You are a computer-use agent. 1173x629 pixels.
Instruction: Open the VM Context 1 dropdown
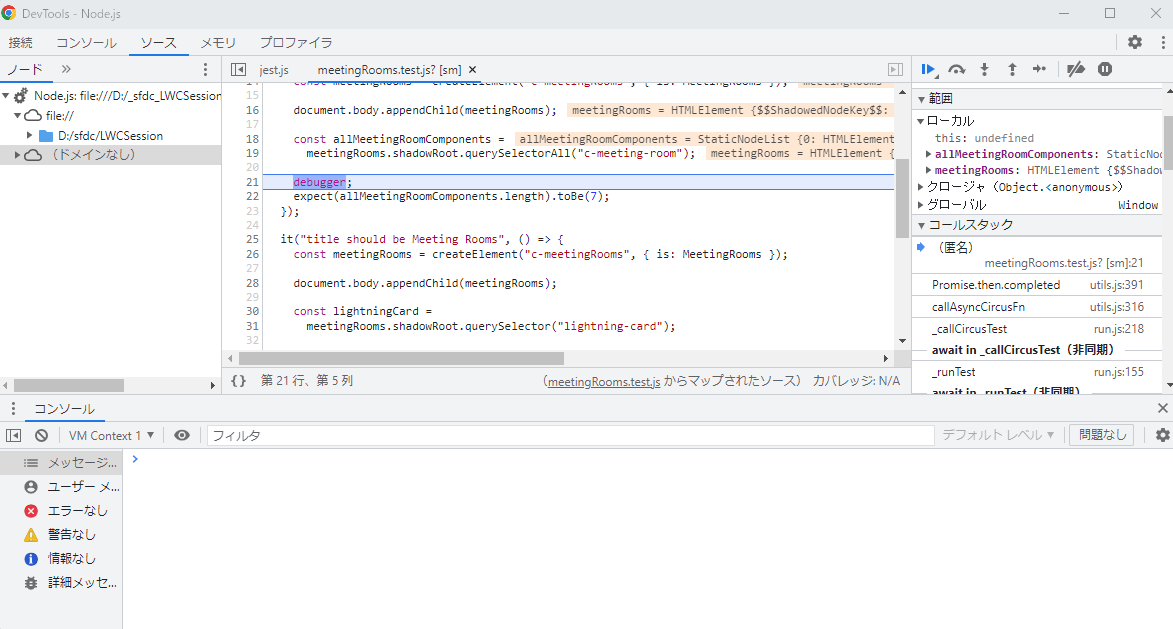(x=111, y=435)
